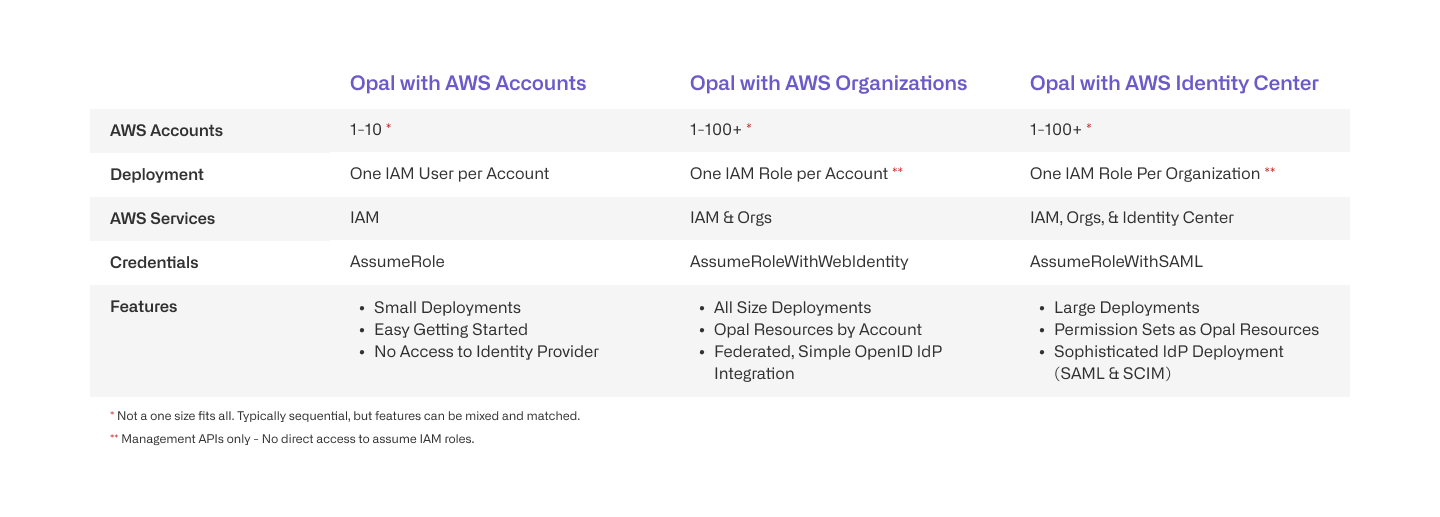
Task: Click the "AWS Accounts" row label
Action: pyautogui.click(x=166, y=131)
